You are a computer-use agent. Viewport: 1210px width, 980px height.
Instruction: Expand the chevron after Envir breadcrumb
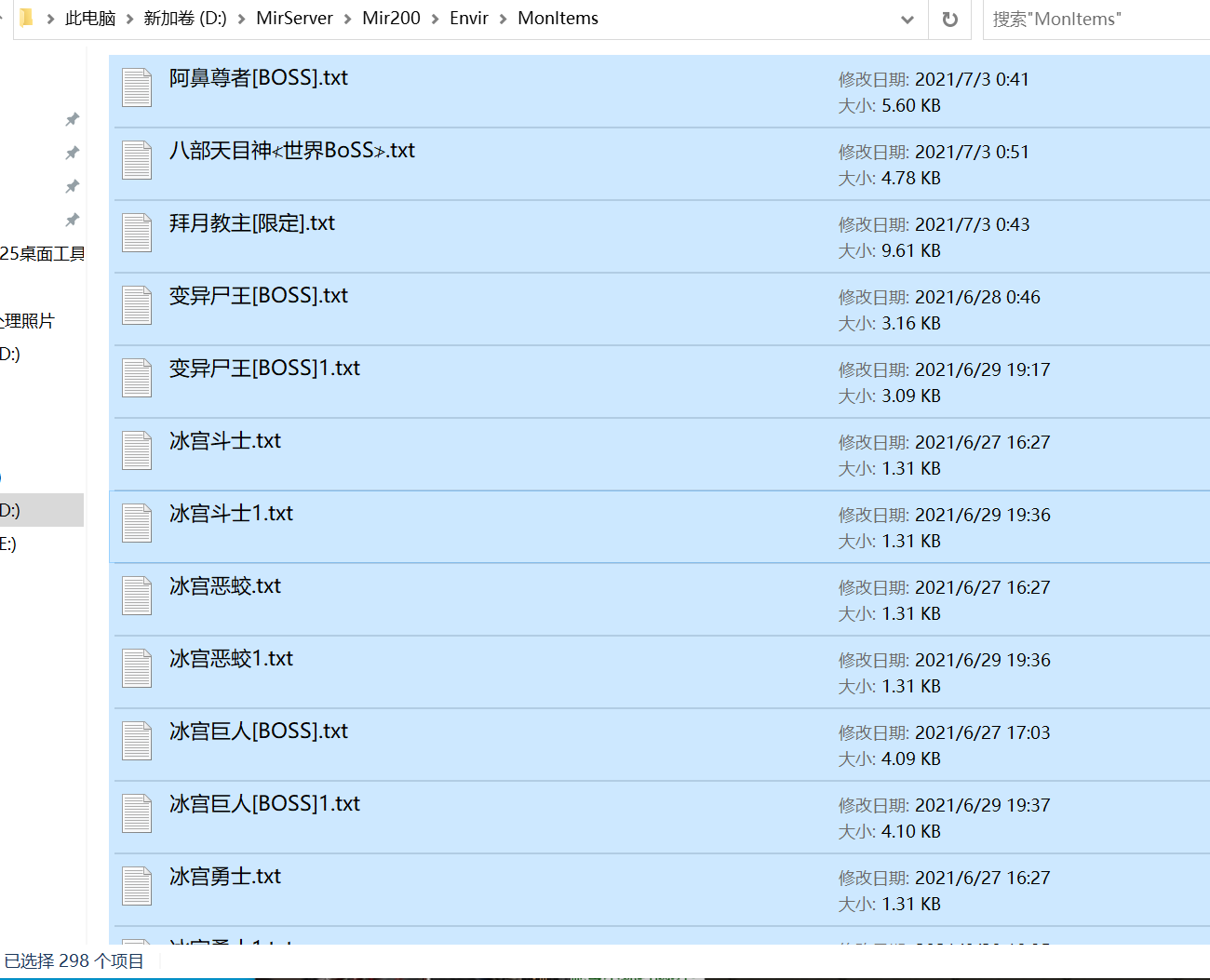503,19
